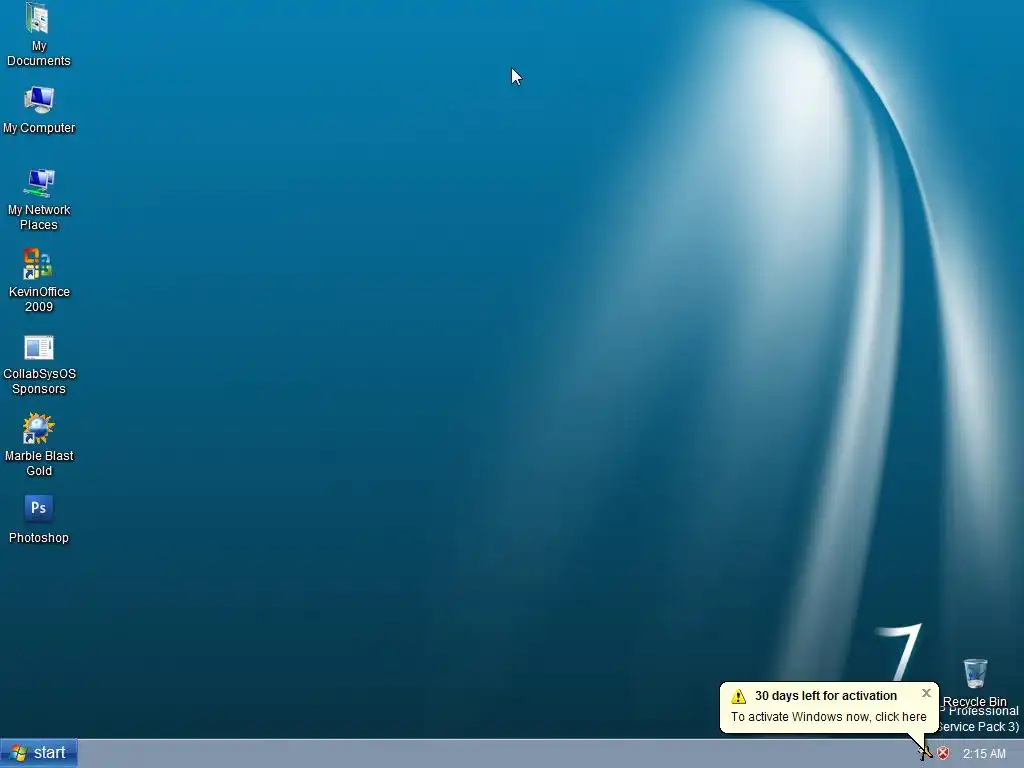Open the Start menu

coord(39,753)
